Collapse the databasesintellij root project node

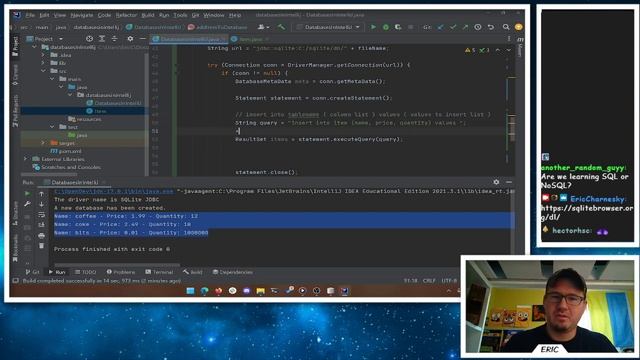(x=34, y=47)
